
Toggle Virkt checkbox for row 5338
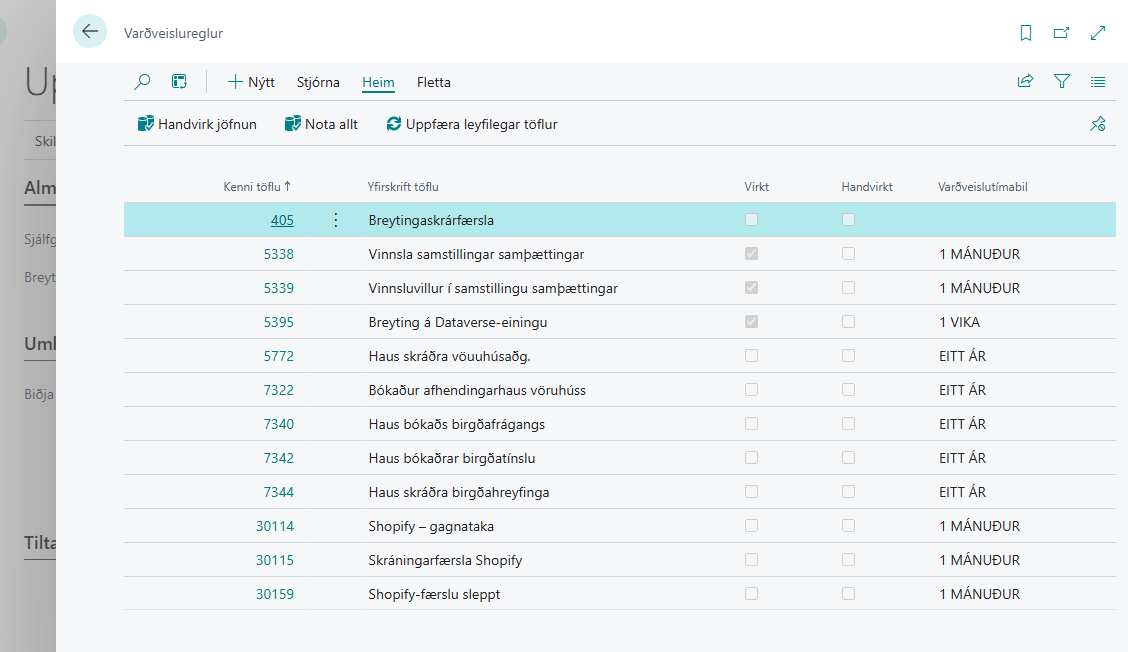click(752, 253)
